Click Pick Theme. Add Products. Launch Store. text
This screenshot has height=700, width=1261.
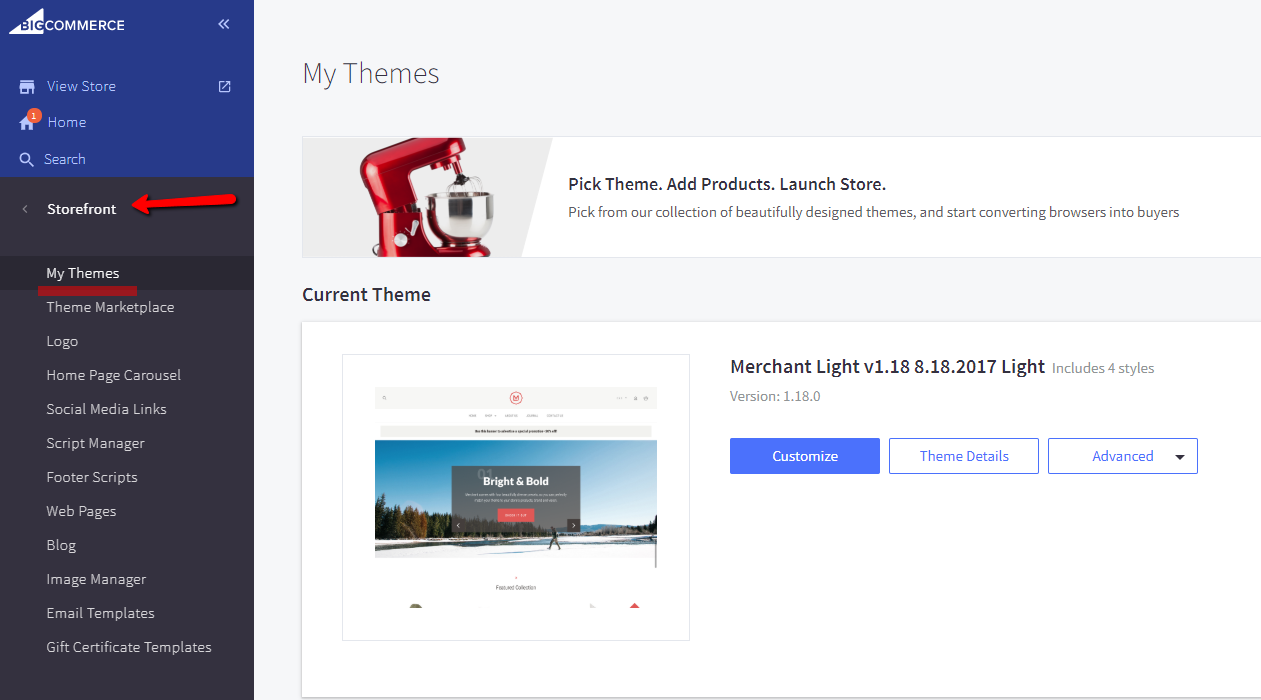pyautogui.click(x=727, y=184)
